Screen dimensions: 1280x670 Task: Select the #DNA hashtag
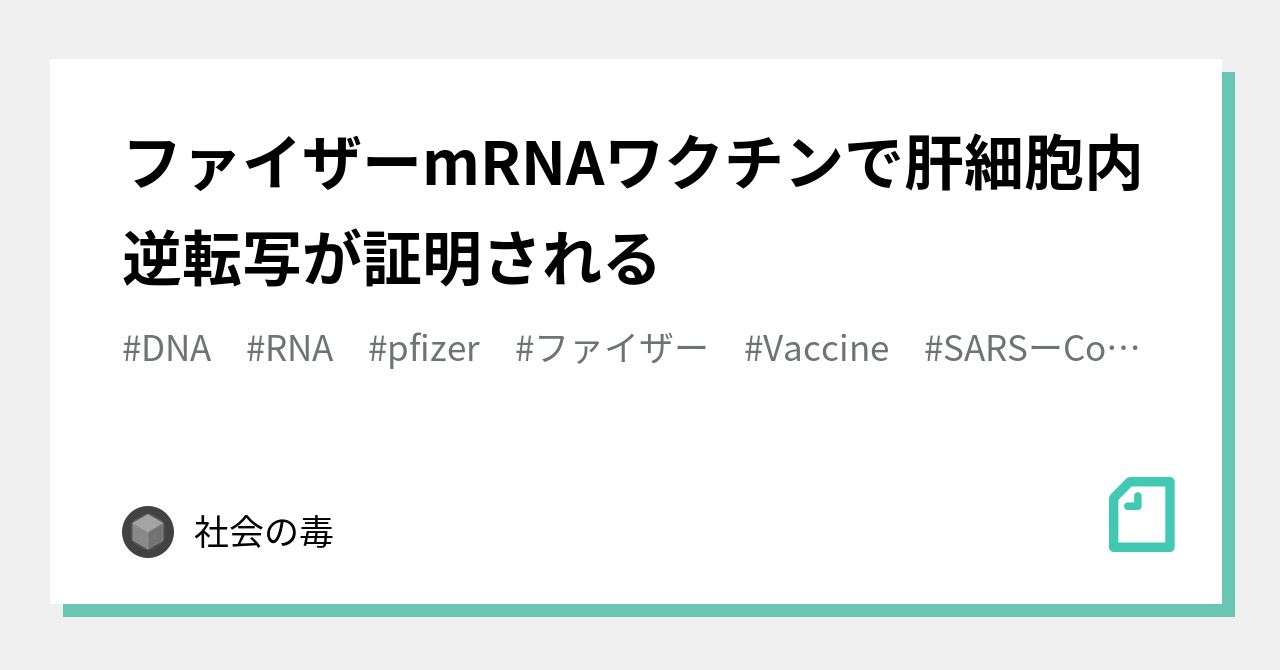pos(167,349)
